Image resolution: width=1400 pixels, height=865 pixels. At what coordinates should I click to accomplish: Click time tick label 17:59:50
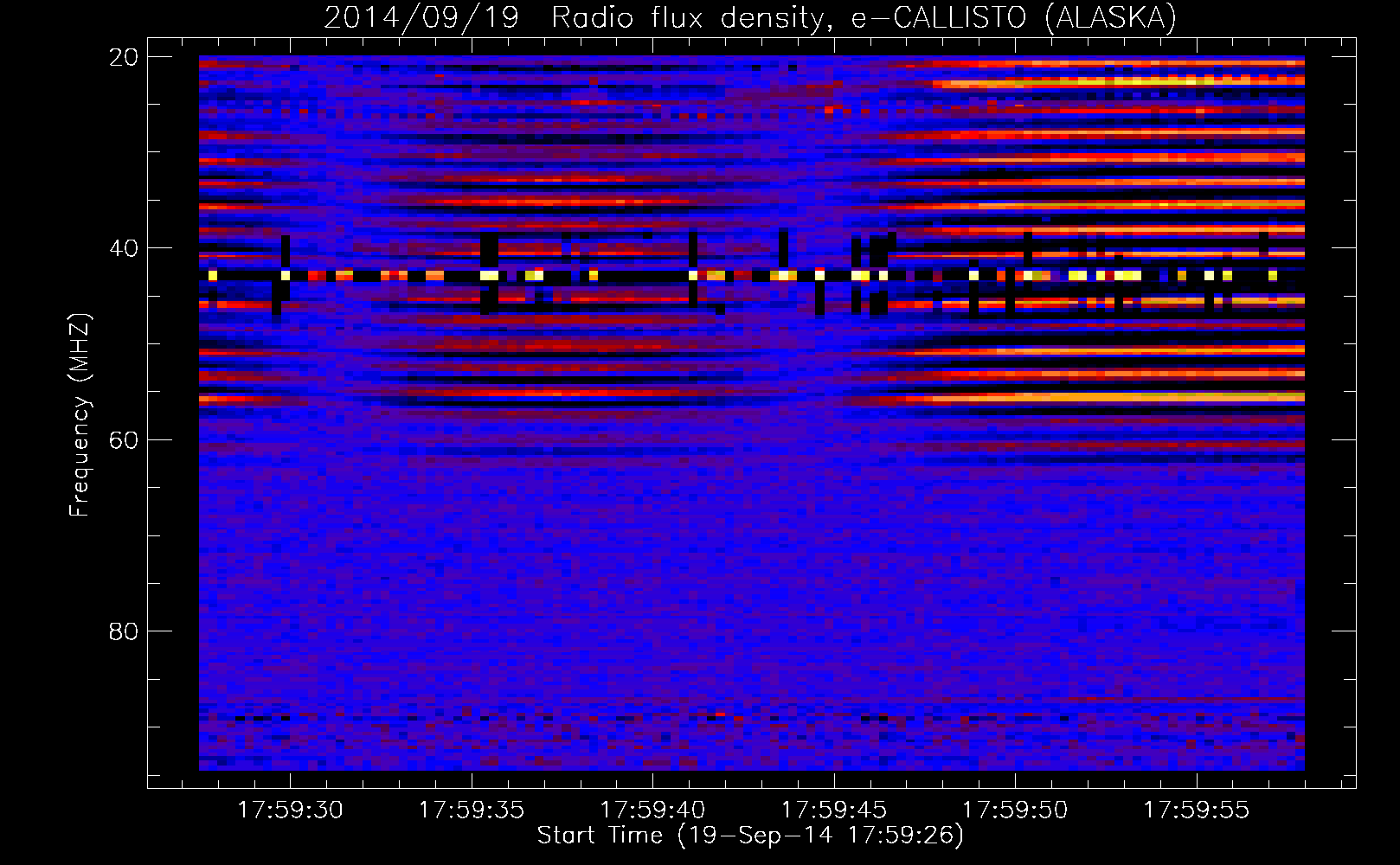1015,811
